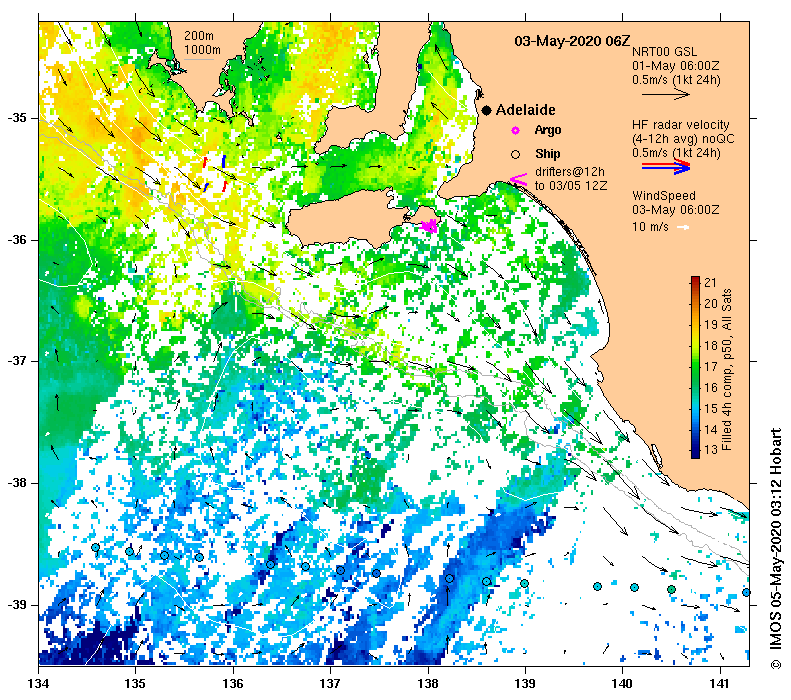
Task: Click the magenta drifters arrowhead in legend
Action: pos(519,179)
